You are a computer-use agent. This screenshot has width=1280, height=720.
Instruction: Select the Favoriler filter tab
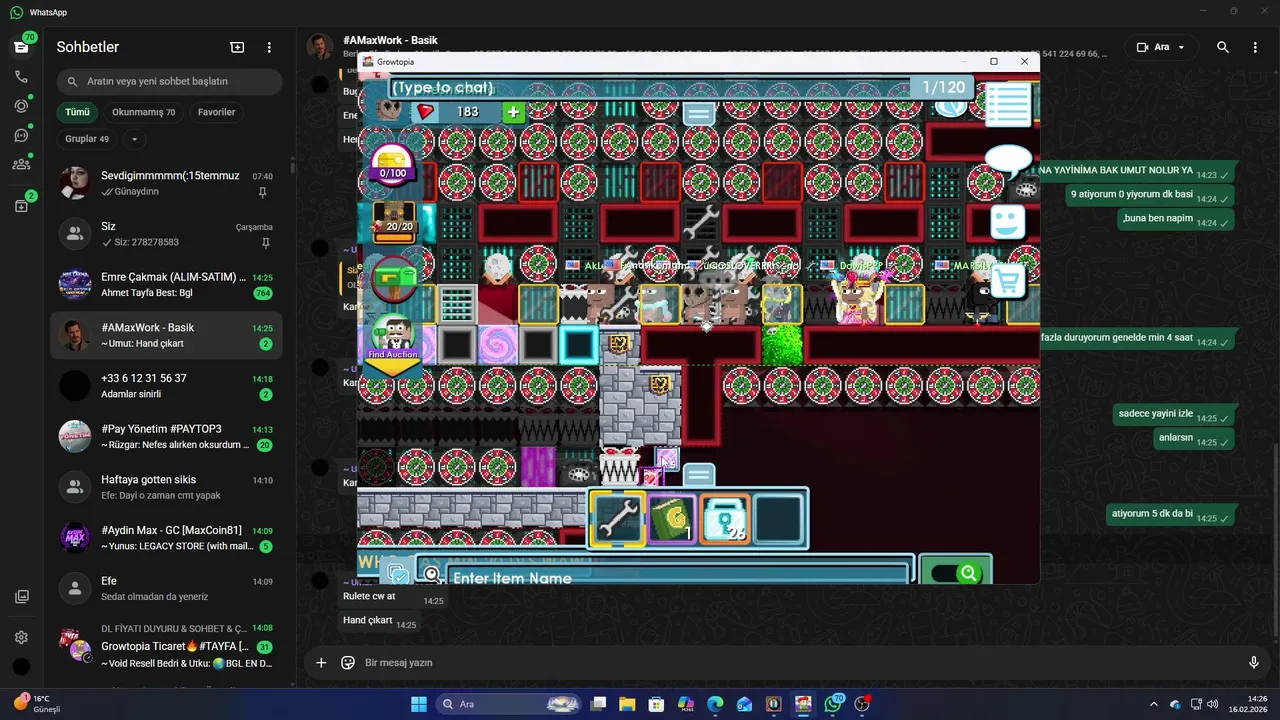[x=217, y=112]
